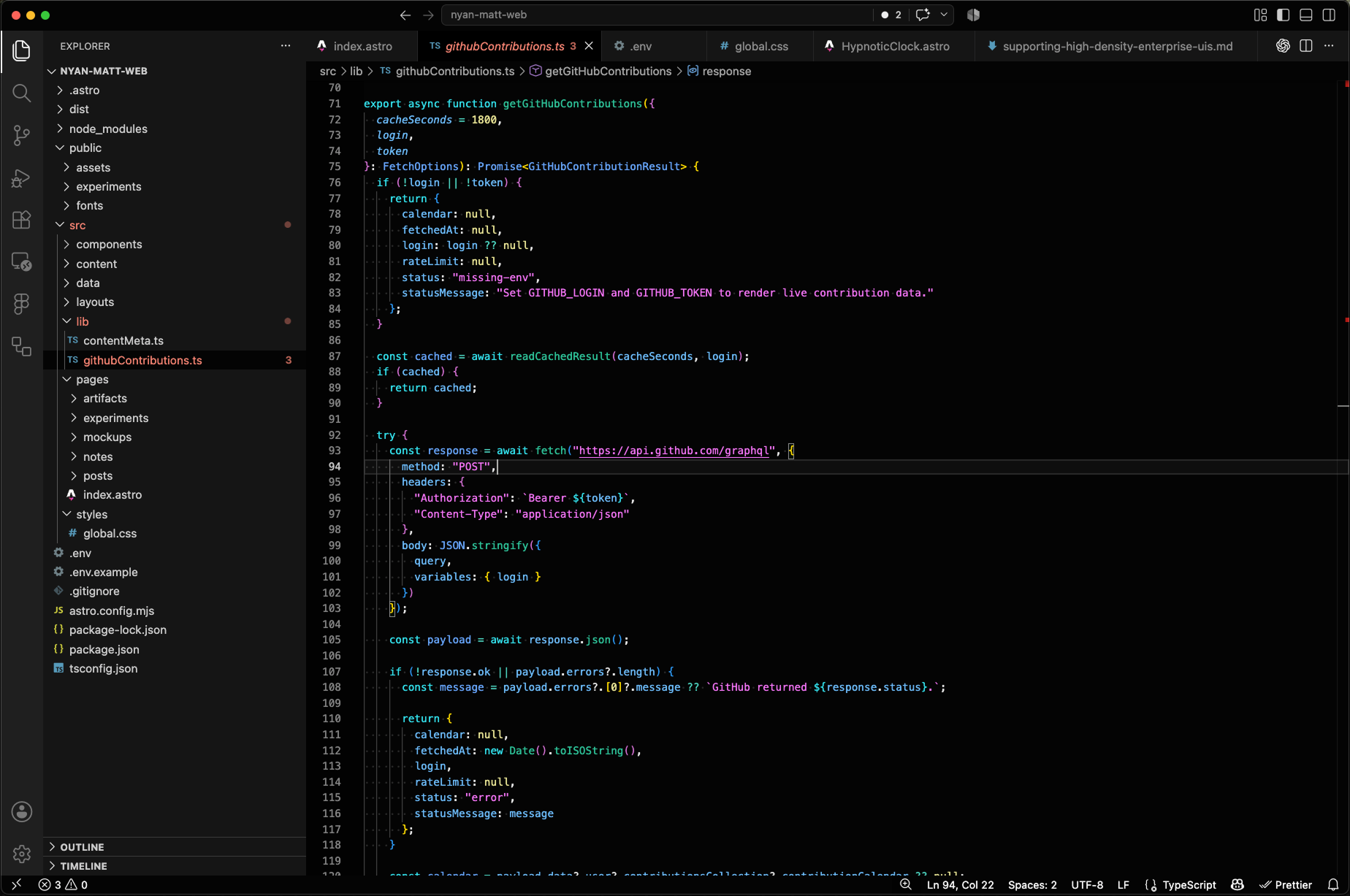The width and height of the screenshot is (1350, 896).
Task: Close the githubContributions.ts tab
Action: click(589, 45)
